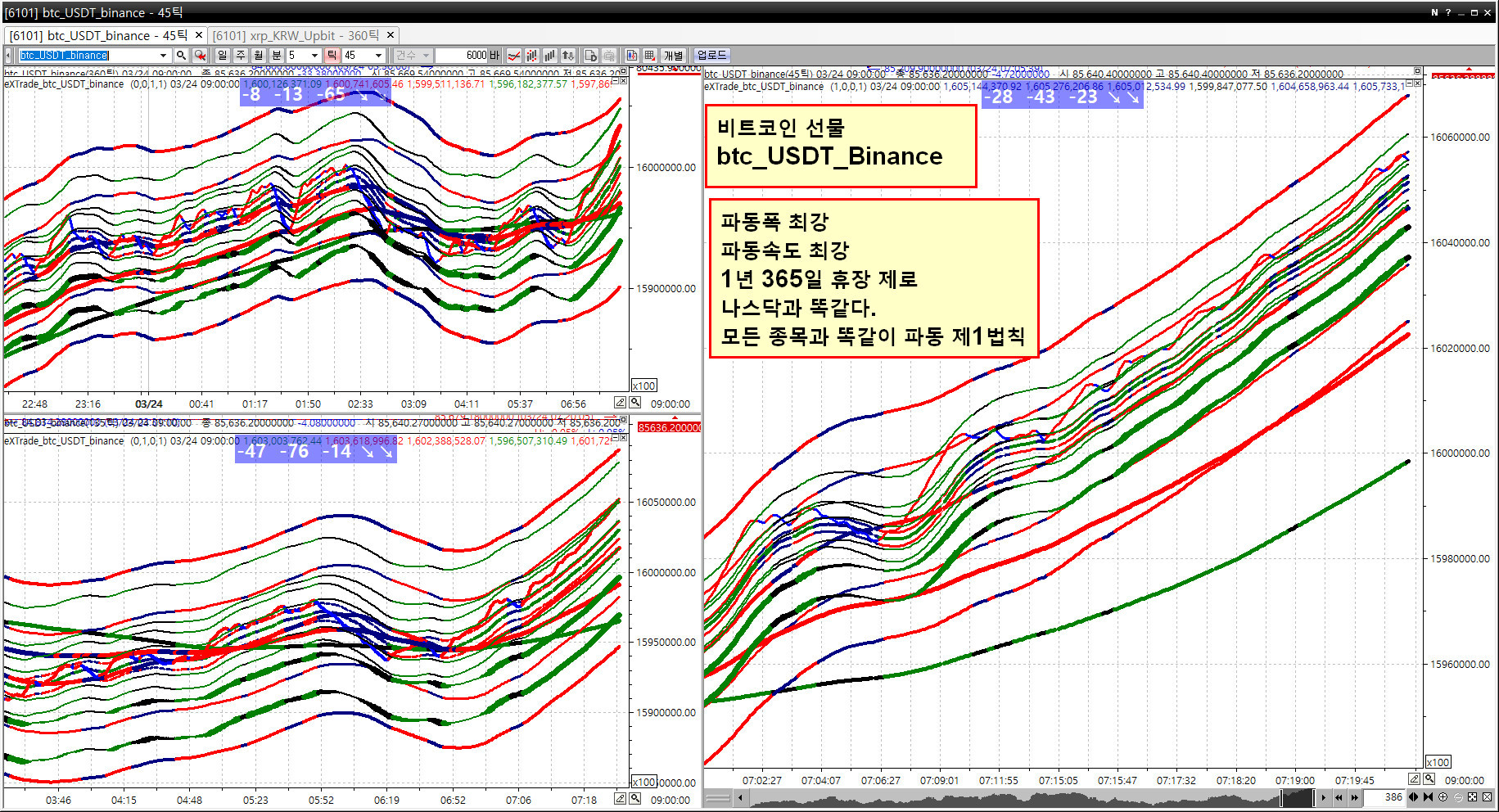
Task: Close the xrp_KRW_Upbit 360틱 tab
Action: pyautogui.click(x=391, y=35)
